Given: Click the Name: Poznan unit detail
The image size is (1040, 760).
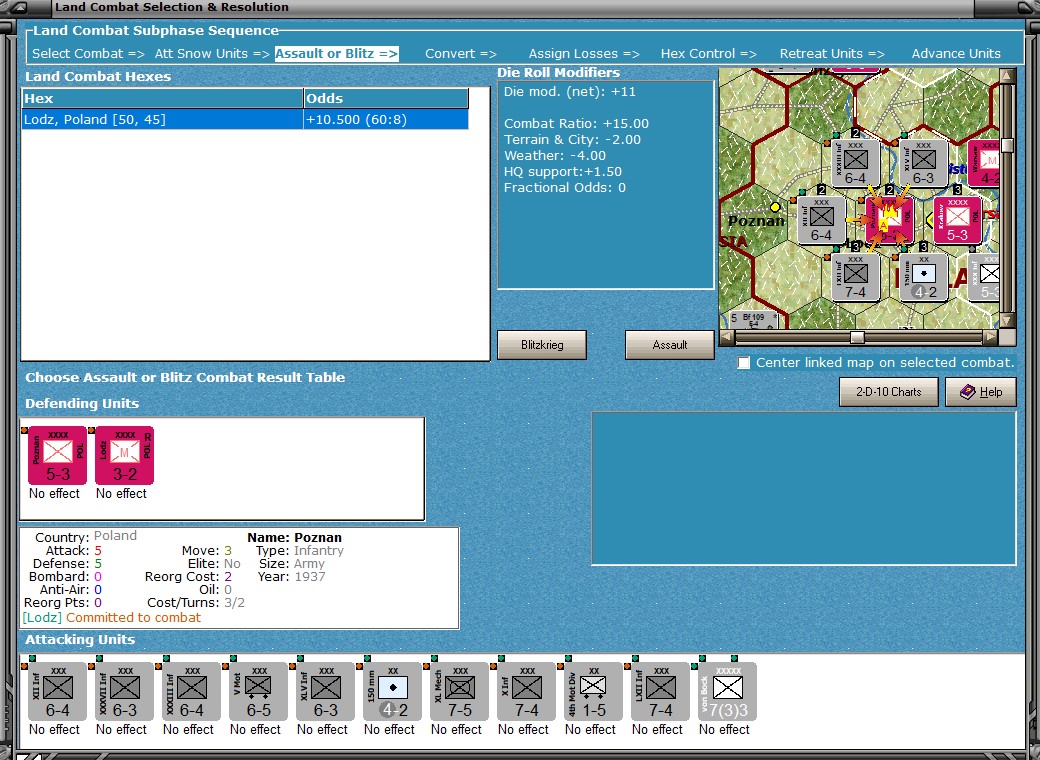Looking at the screenshot, I should tap(294, 537).
